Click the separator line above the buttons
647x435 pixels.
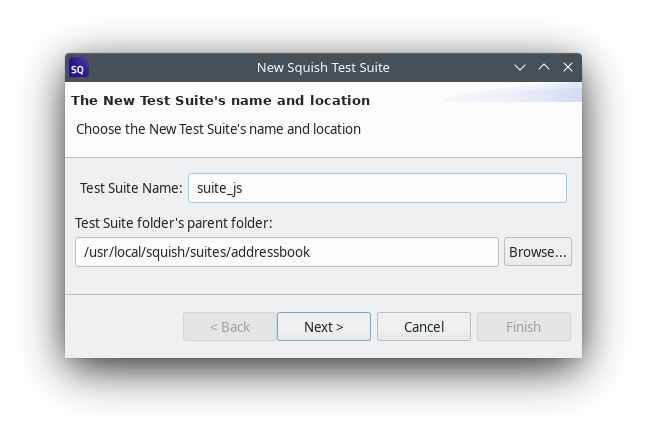coord(323,294)
